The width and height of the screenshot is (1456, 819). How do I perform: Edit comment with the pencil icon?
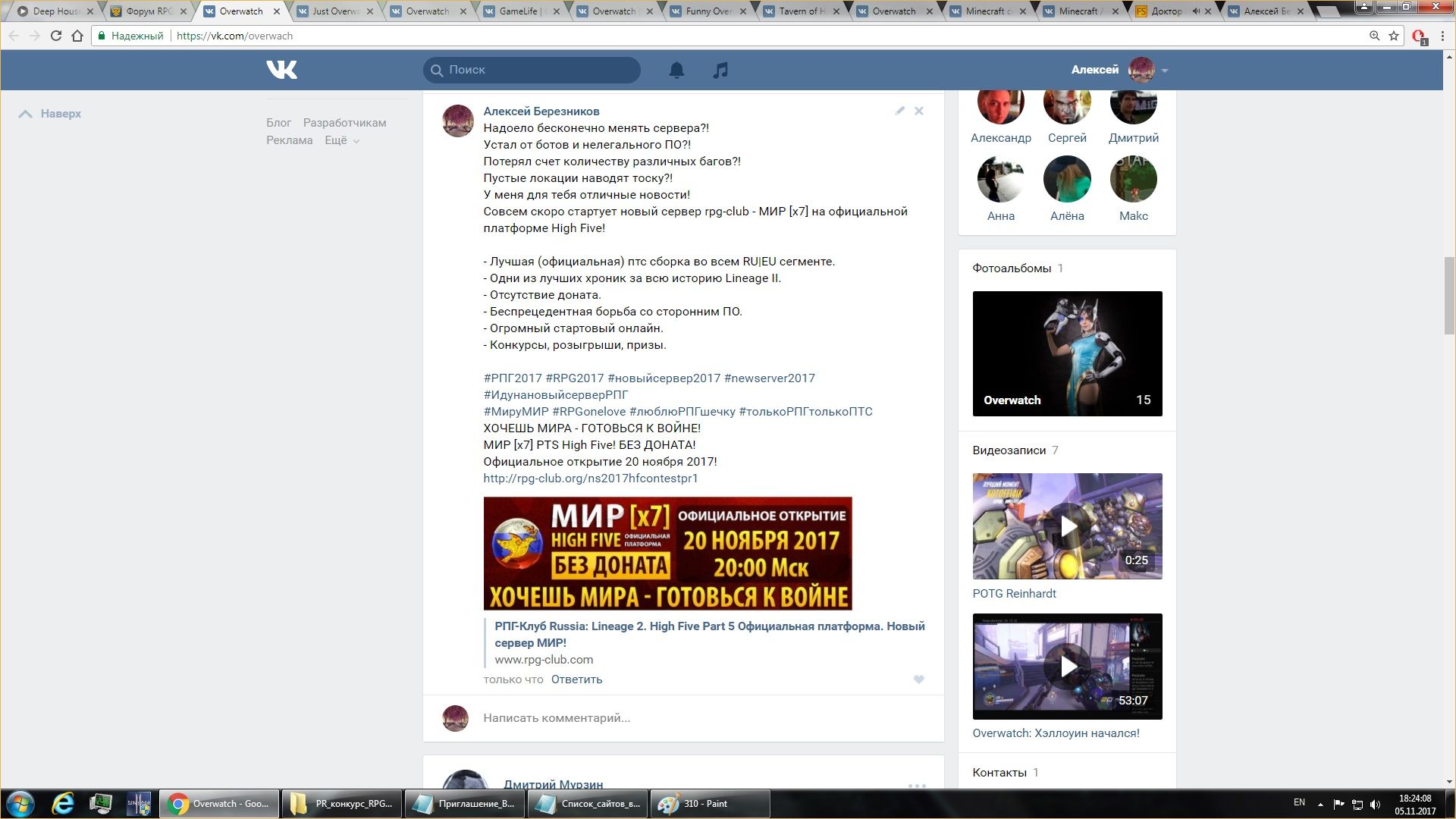[899, 111]
